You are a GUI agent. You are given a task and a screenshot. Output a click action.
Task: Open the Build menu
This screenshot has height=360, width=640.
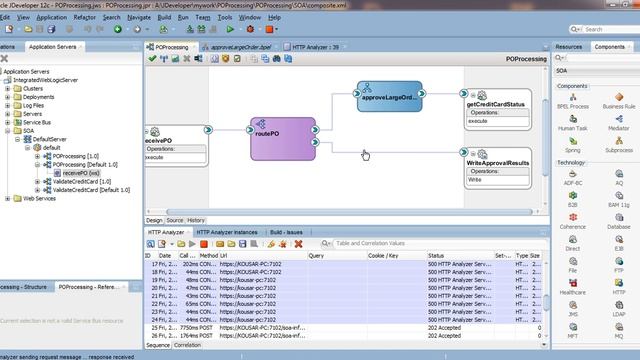click(164, 18)
